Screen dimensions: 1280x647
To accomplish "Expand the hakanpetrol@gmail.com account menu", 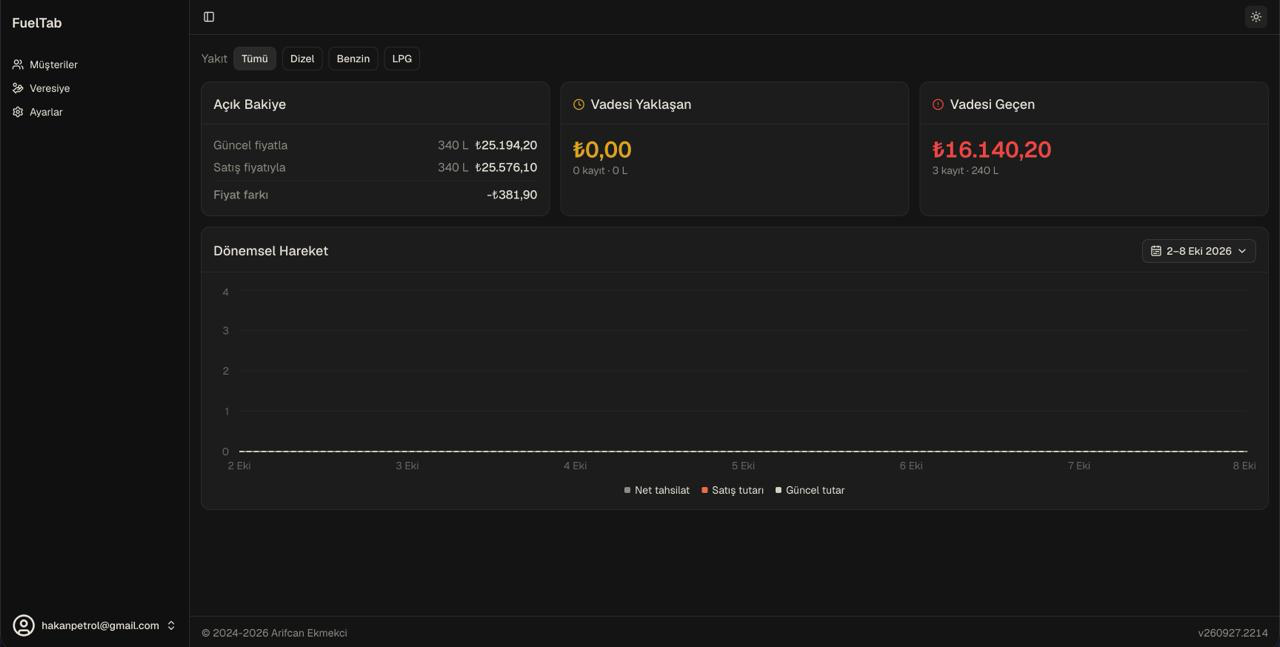I will point(94,626).
